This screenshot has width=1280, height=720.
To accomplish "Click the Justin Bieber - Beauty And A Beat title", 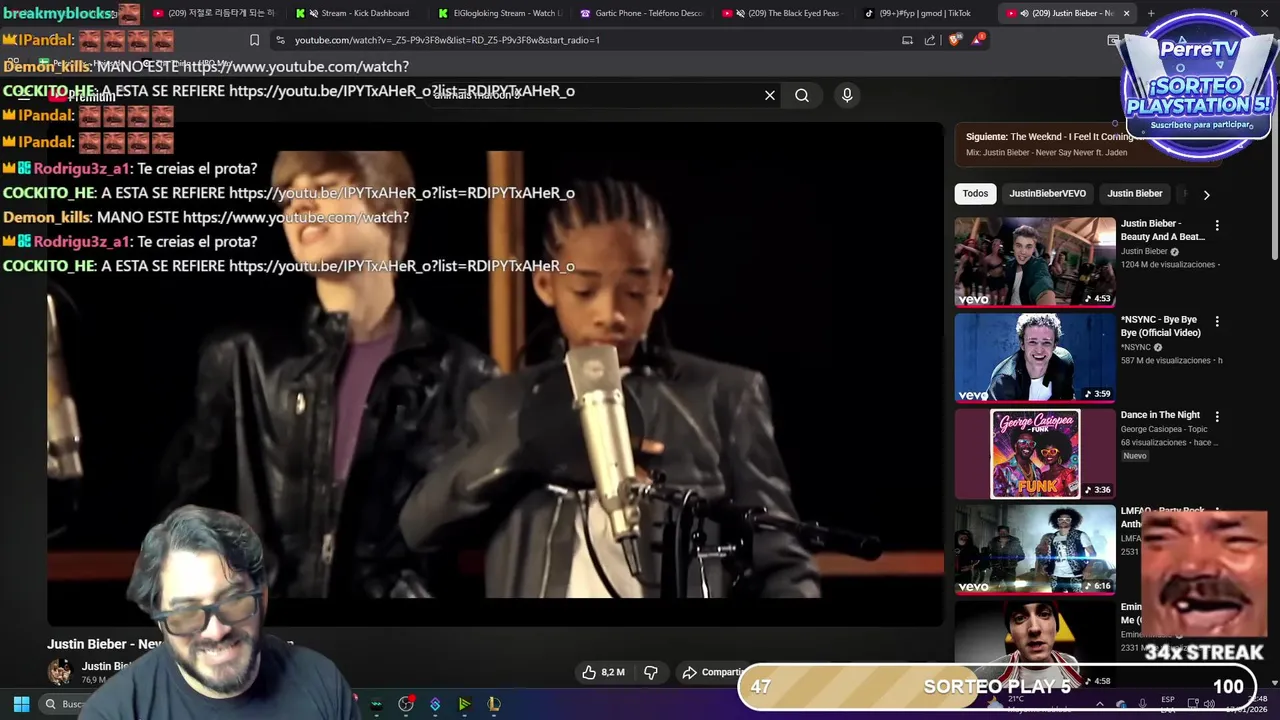I will [1162, 230].
